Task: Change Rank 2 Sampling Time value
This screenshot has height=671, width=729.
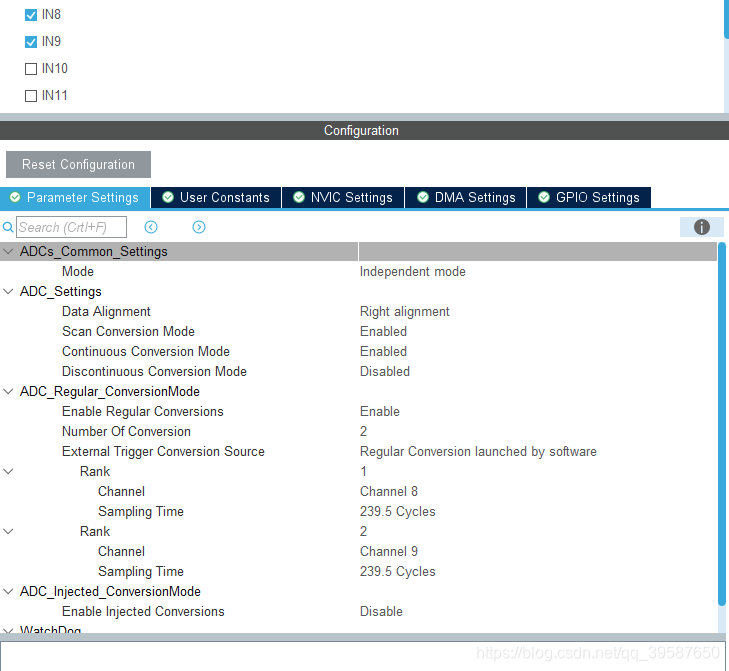Action: coord(398,571)
